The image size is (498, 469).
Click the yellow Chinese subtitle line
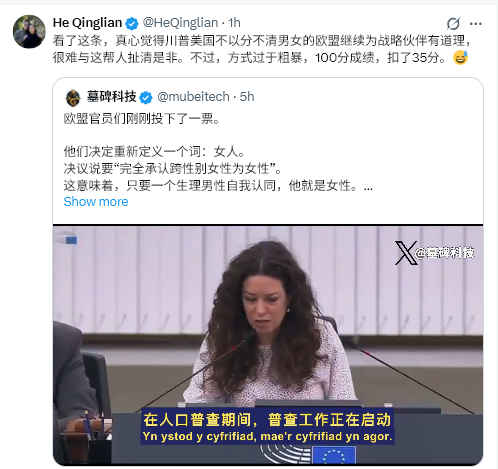pos(267,420)
